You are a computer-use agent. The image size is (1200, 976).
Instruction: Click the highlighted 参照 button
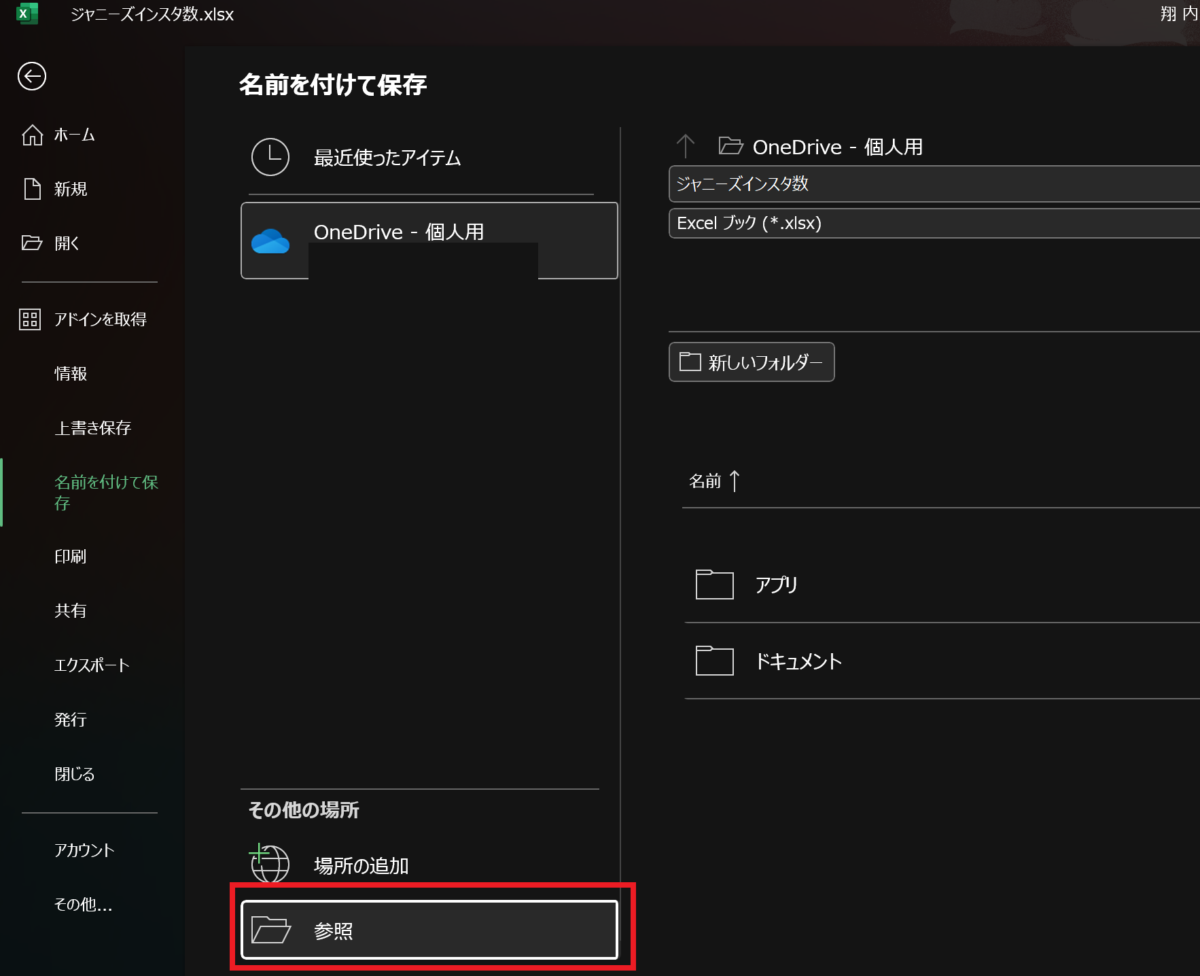click(429, 928)
